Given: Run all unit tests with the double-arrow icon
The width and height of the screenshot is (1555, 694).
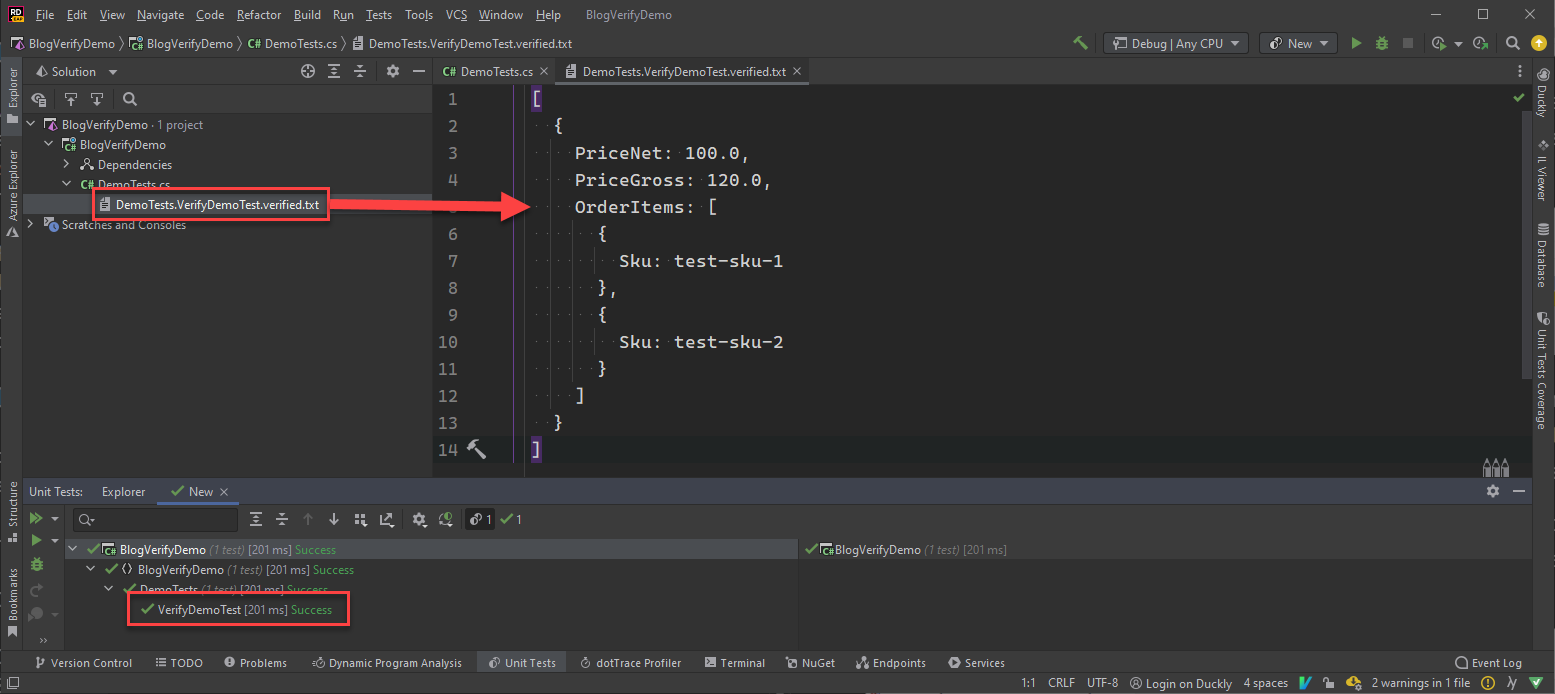Looking at the screenshot, I should (36, 518).
